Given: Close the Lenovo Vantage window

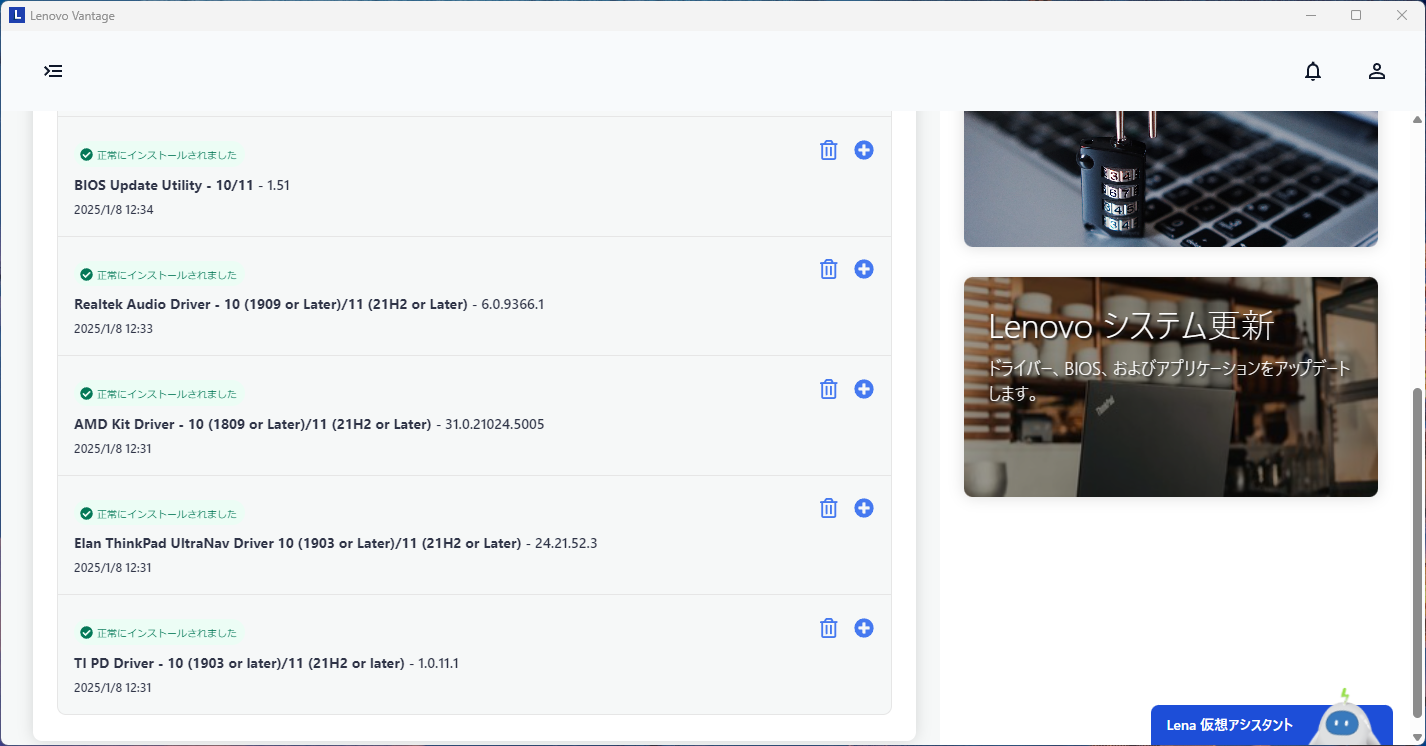Looking at the screenshot, I should coord(1402,15).
